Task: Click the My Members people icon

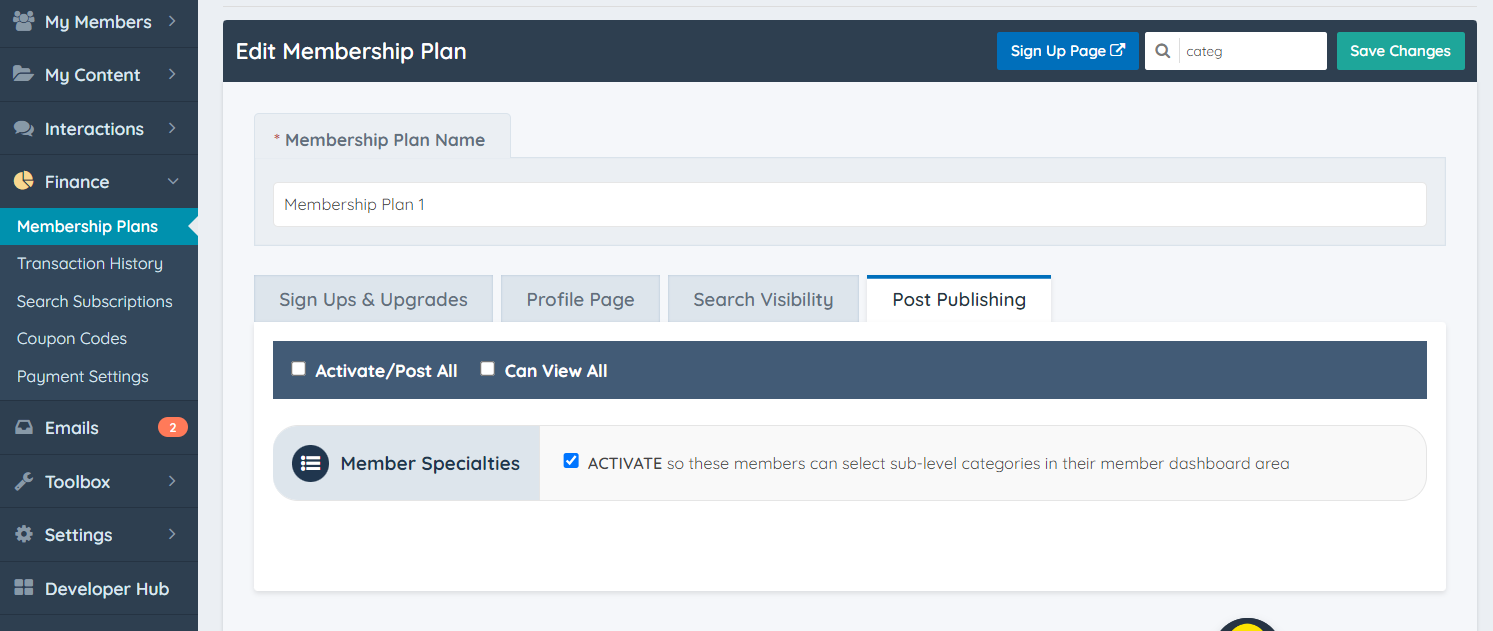Action: 24,21
